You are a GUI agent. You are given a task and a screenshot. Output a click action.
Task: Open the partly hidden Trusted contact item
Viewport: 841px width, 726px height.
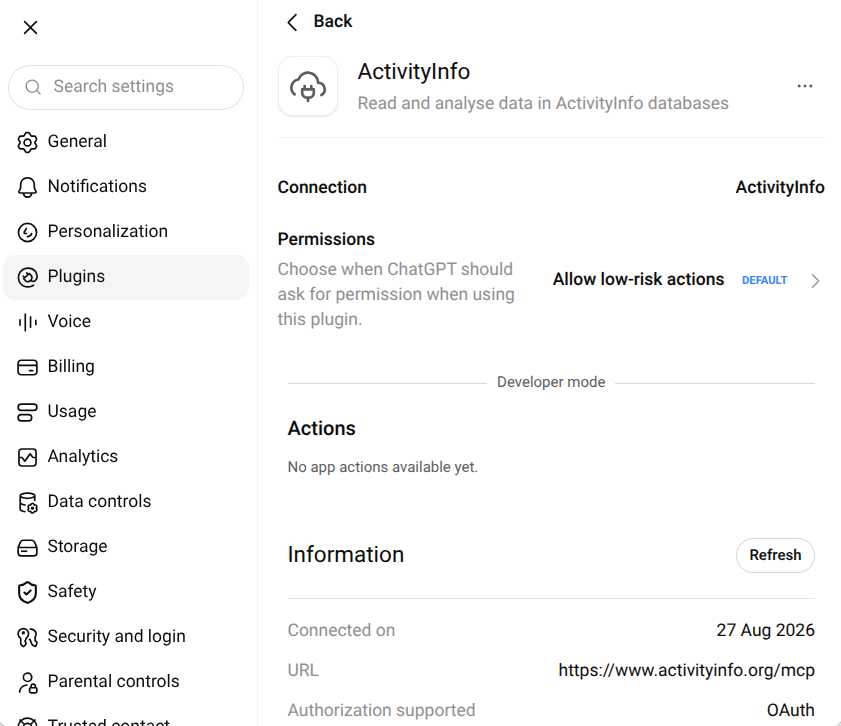[x=126, y=718]
